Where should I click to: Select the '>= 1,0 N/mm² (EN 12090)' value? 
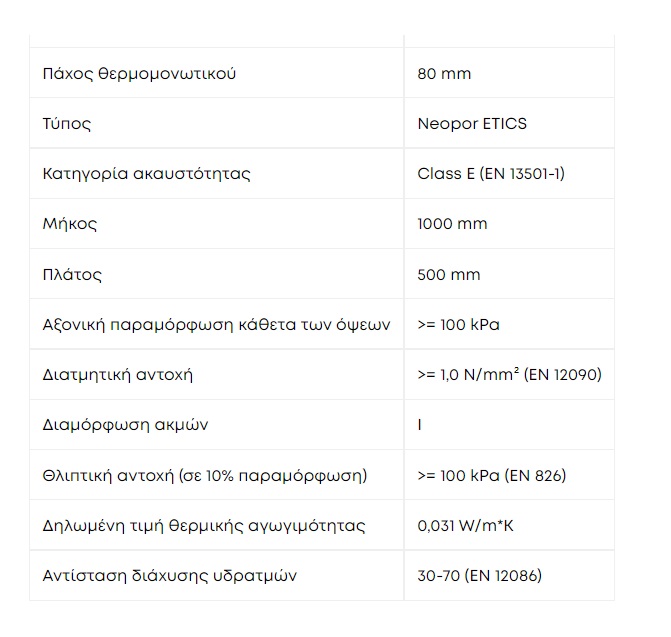click(x=510, y=375)
